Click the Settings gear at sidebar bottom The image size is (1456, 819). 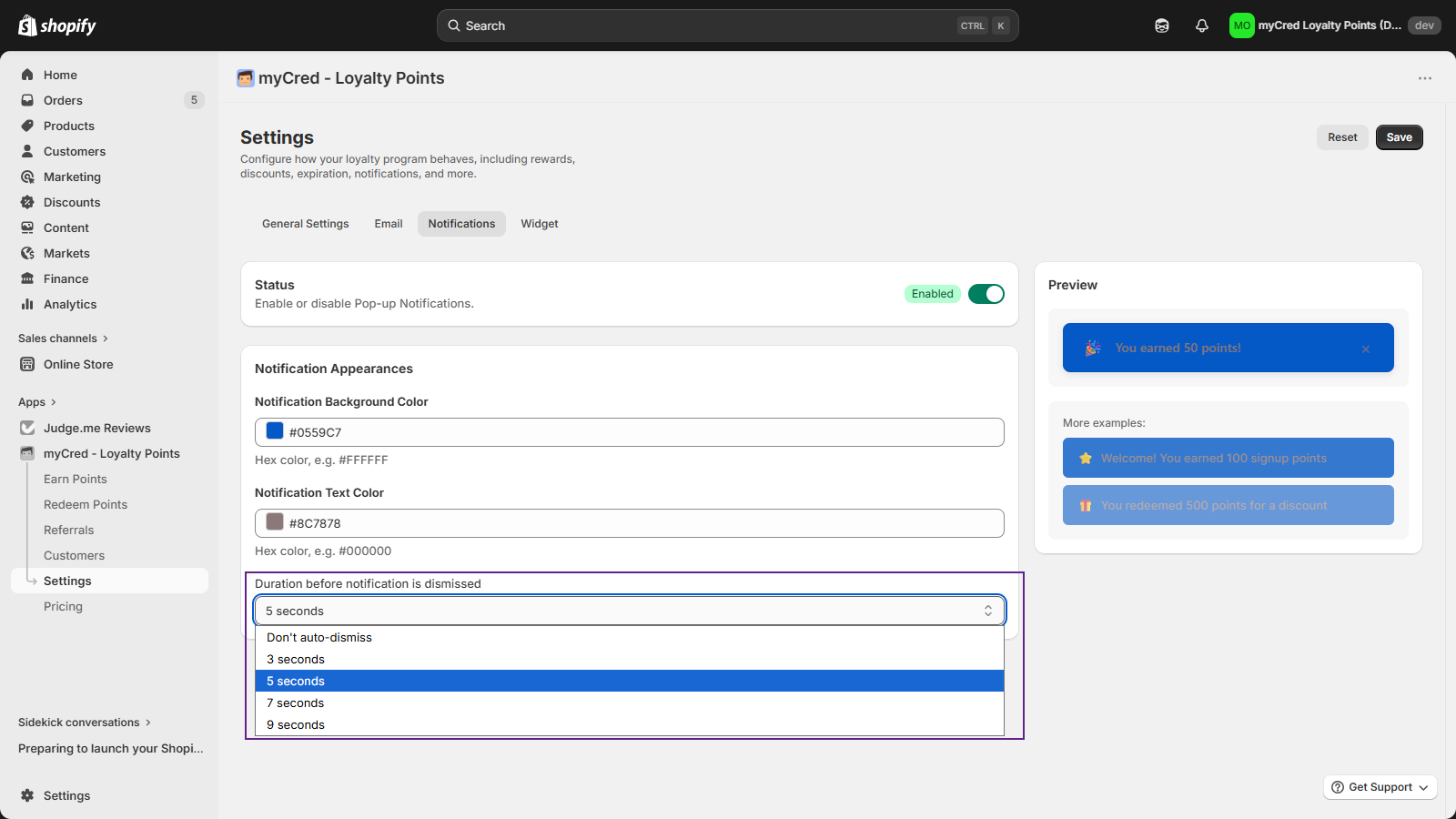click(x=27, y=795)
